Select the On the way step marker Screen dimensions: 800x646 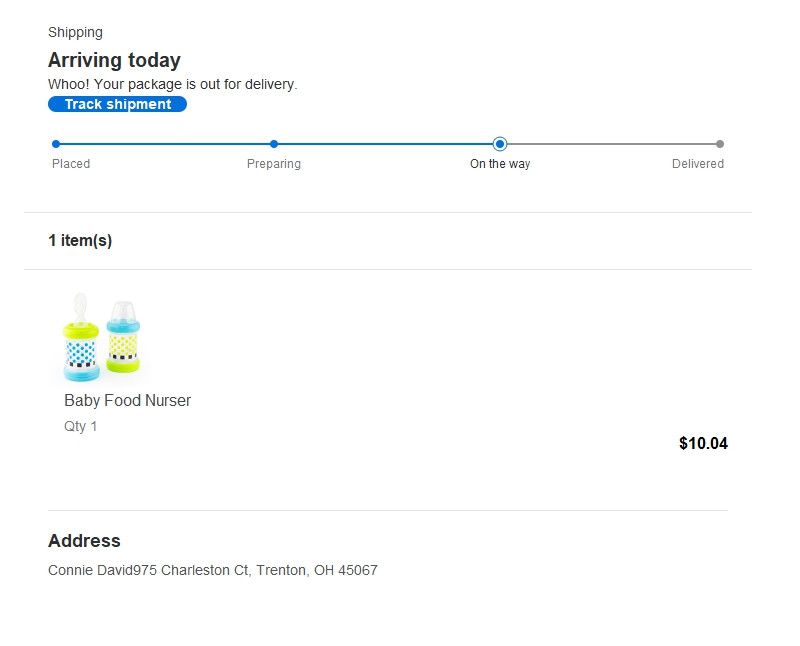click(500, 144)
